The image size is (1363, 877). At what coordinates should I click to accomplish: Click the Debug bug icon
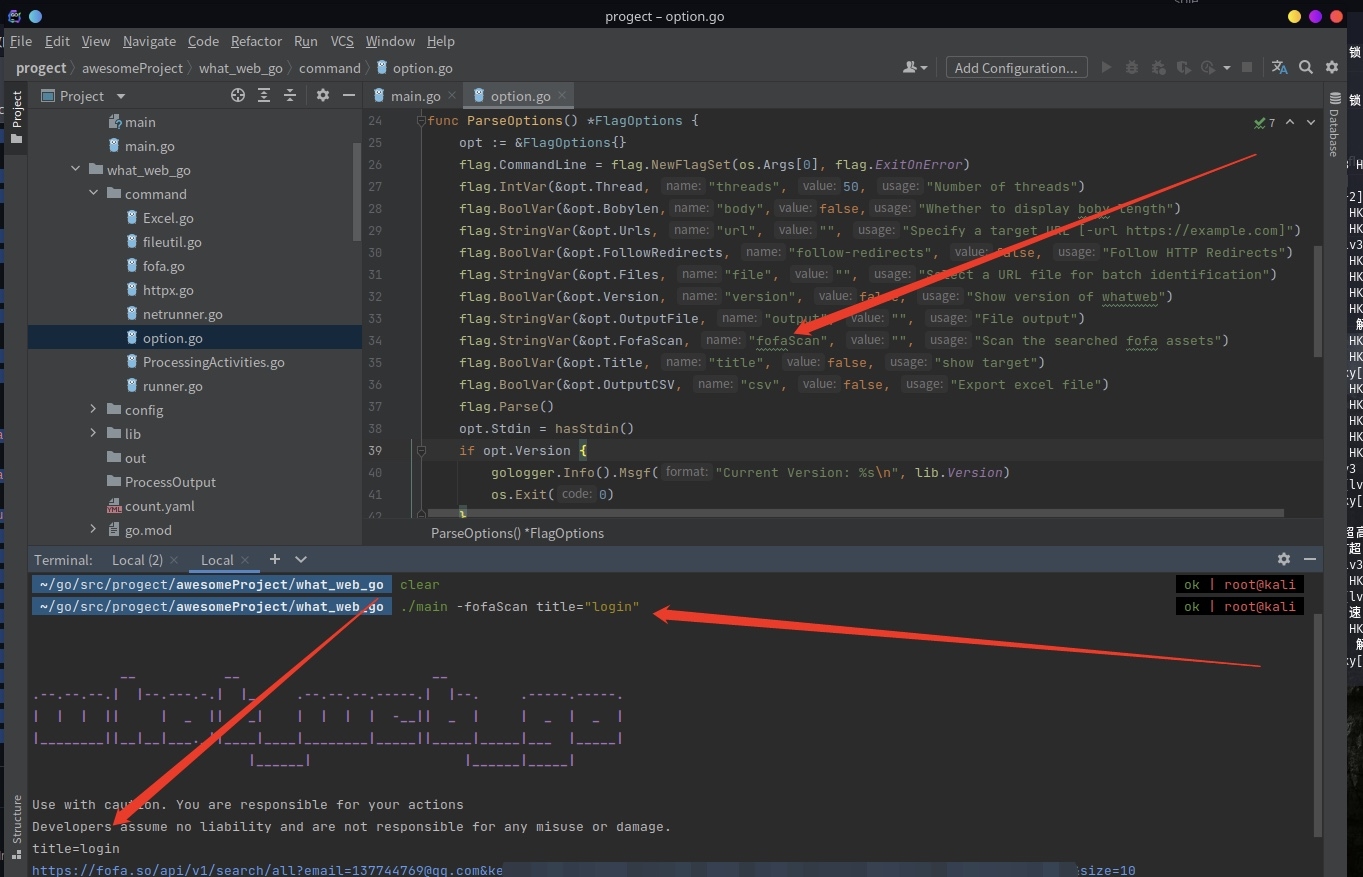pyautogui.click(x=1132, y=67)
